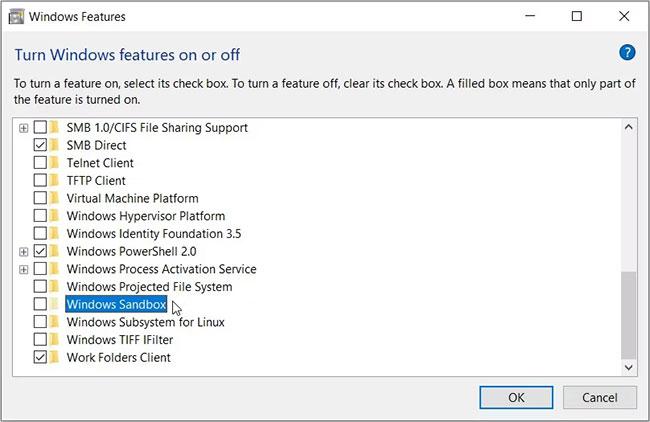Tick the Windows Subsystem for Linux checkbox
650x422 pixels.
[40, 322]
